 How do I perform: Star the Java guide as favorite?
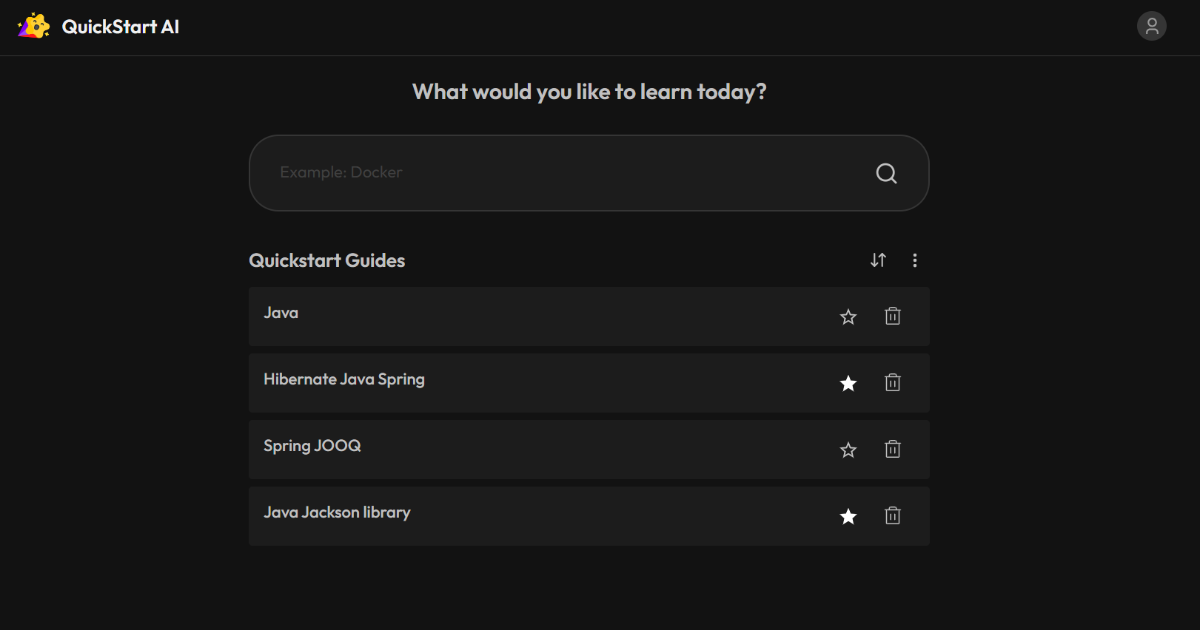point(848,317)
